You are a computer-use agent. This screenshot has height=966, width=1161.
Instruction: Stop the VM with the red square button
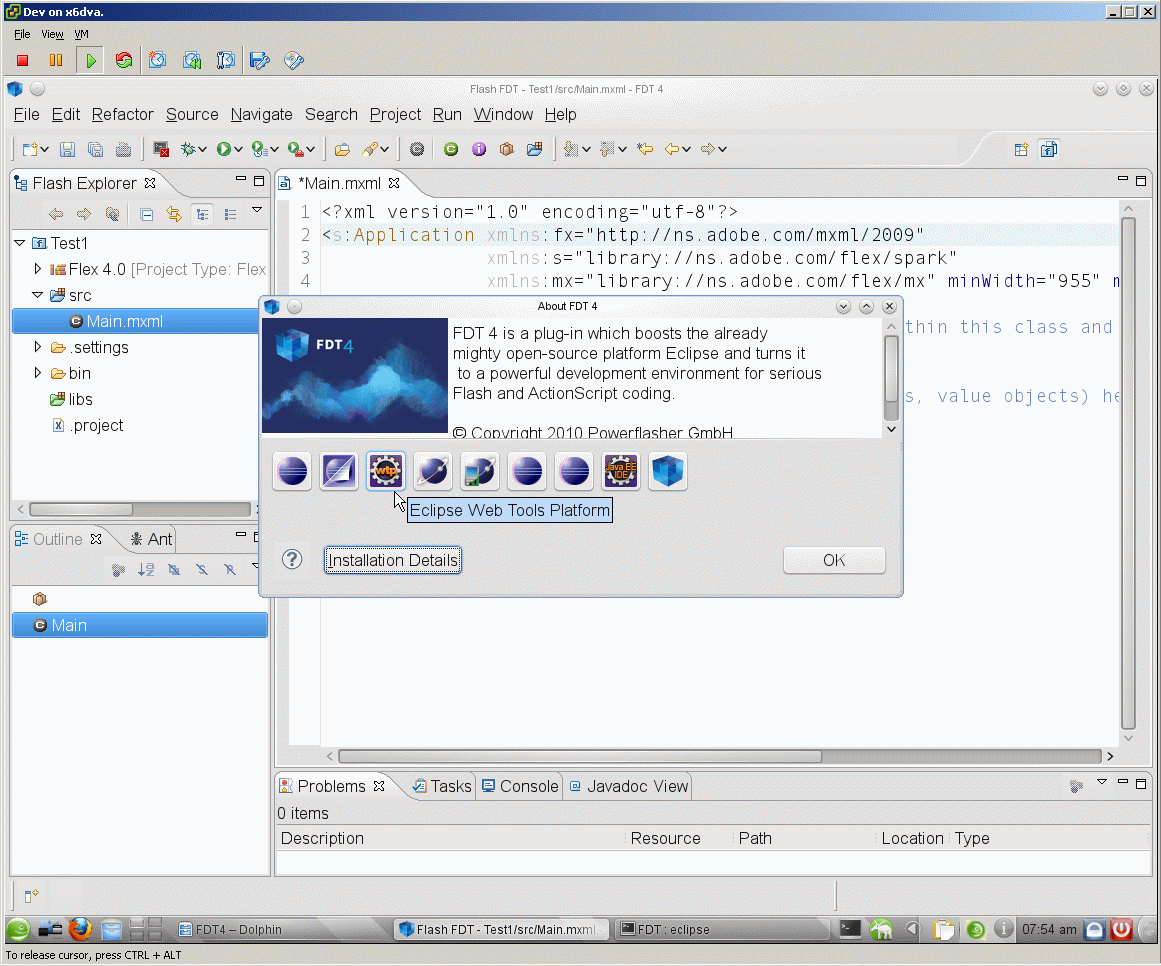pos(22,61)
